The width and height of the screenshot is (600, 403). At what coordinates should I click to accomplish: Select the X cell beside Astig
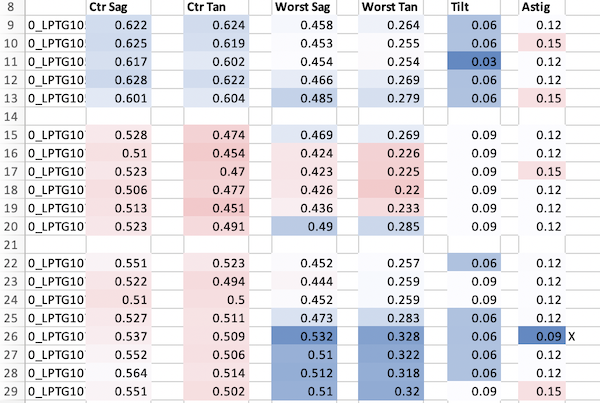pos(573,337)
